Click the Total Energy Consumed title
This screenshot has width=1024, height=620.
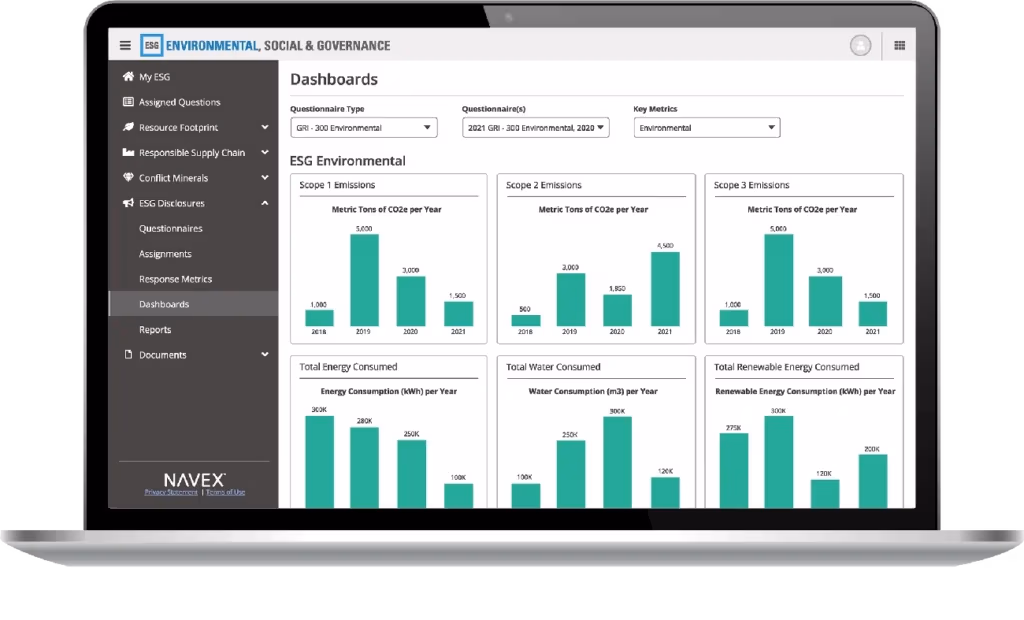tap(348, 367)
